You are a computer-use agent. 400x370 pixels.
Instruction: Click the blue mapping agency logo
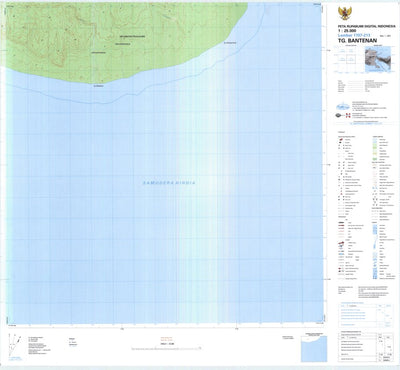coord(343,106)
